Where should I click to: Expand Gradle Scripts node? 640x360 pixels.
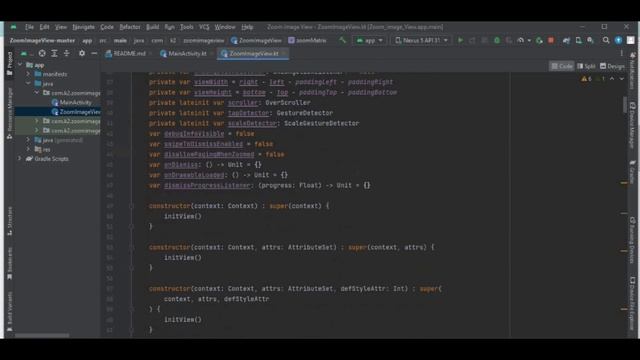click(x=20, y=159)
